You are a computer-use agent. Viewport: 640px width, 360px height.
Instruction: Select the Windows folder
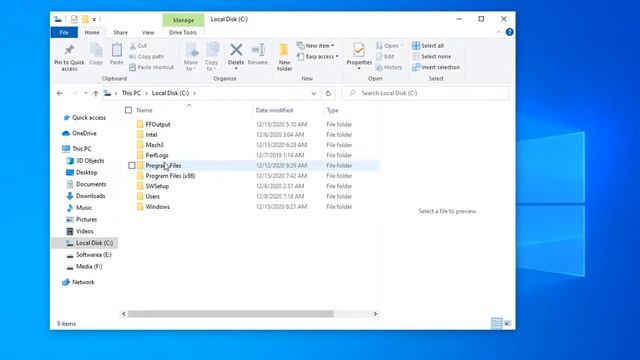pos(158,207)
